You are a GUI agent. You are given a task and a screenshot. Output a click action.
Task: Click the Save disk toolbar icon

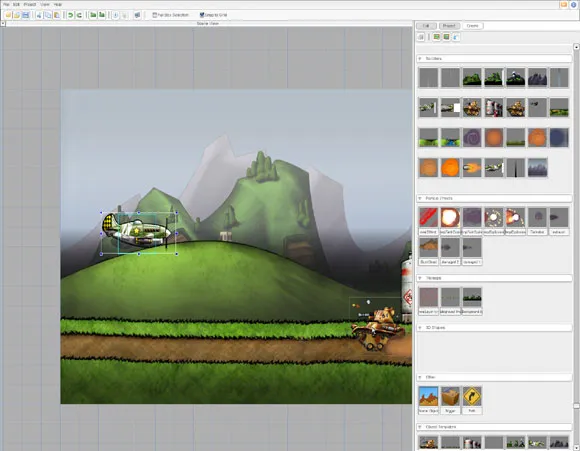click(26, 15)
